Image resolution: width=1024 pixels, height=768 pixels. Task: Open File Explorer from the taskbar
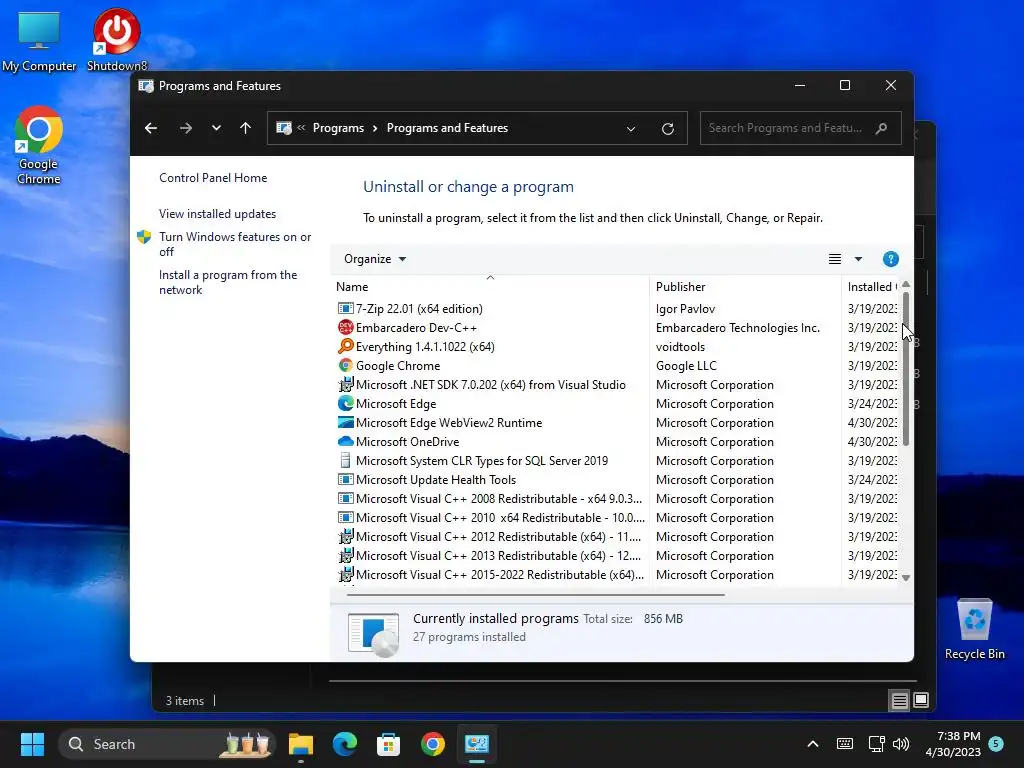301,744
